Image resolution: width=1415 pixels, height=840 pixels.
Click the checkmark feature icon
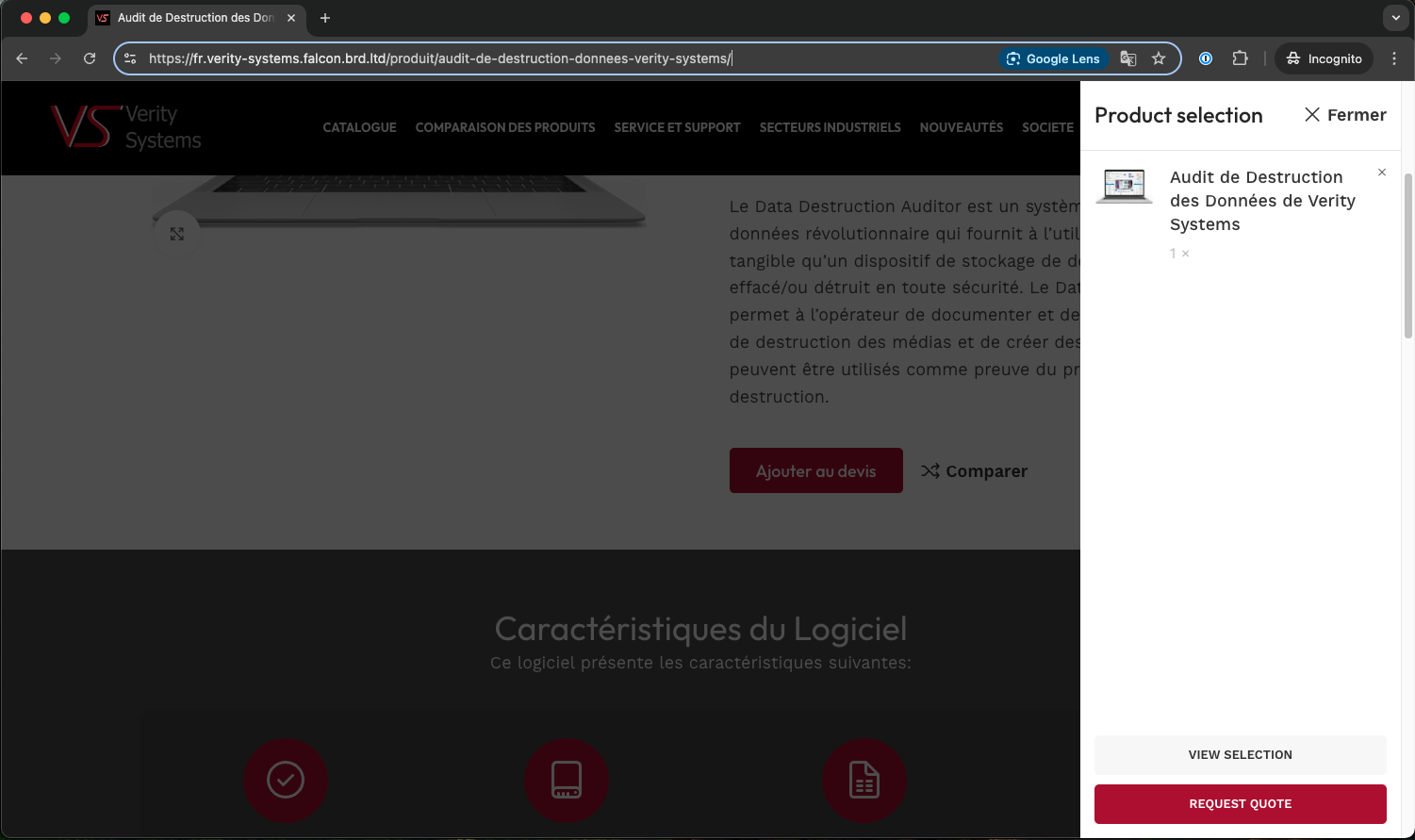(286, 781)
